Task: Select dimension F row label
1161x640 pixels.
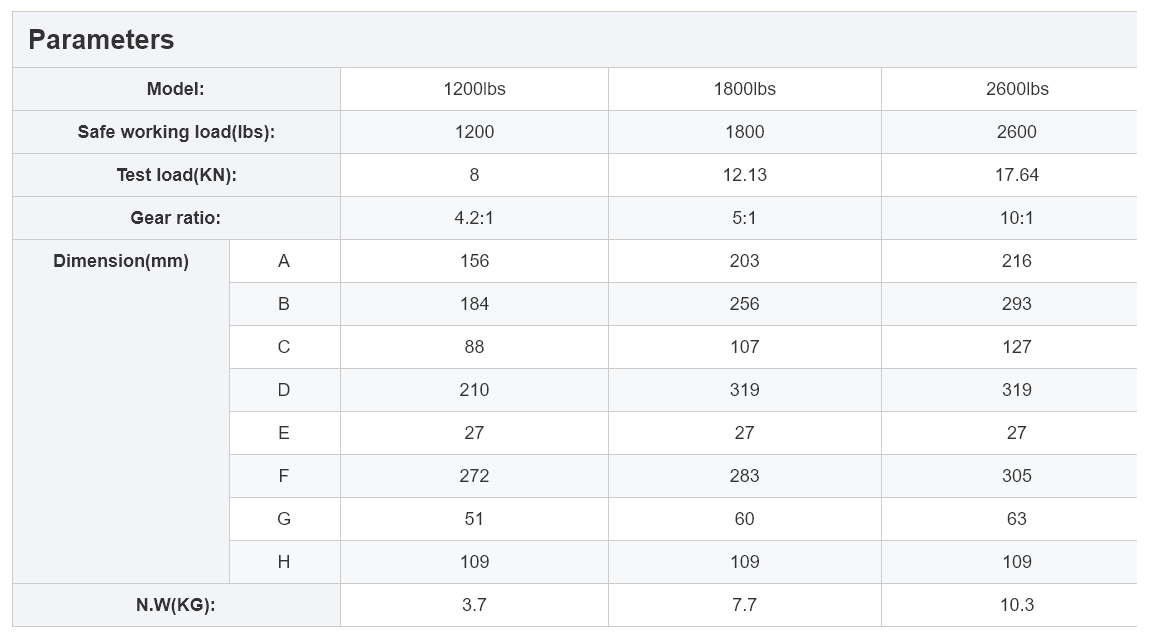Action: coord(284,476)
